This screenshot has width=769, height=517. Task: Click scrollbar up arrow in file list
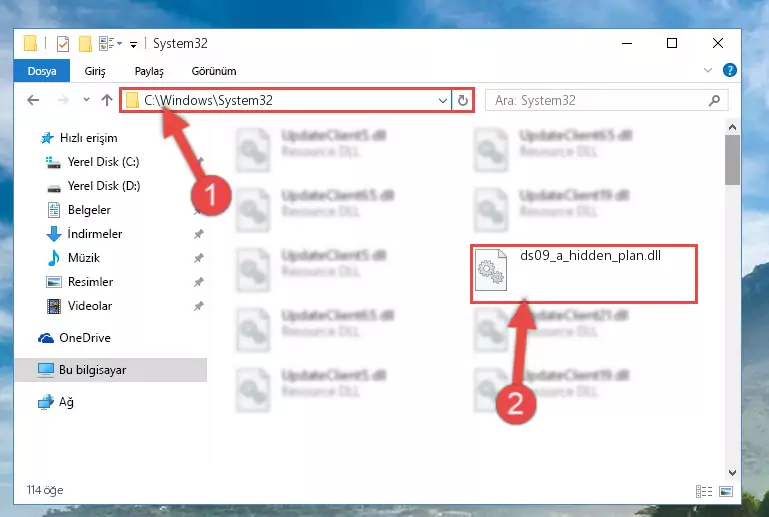coord(732,128)
